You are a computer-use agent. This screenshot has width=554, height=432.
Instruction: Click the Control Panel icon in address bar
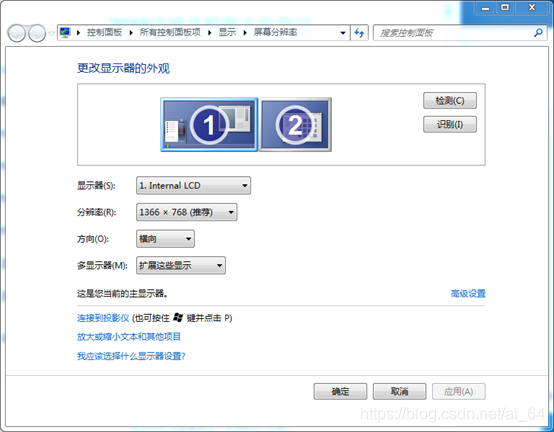click(x=65, y=32)
